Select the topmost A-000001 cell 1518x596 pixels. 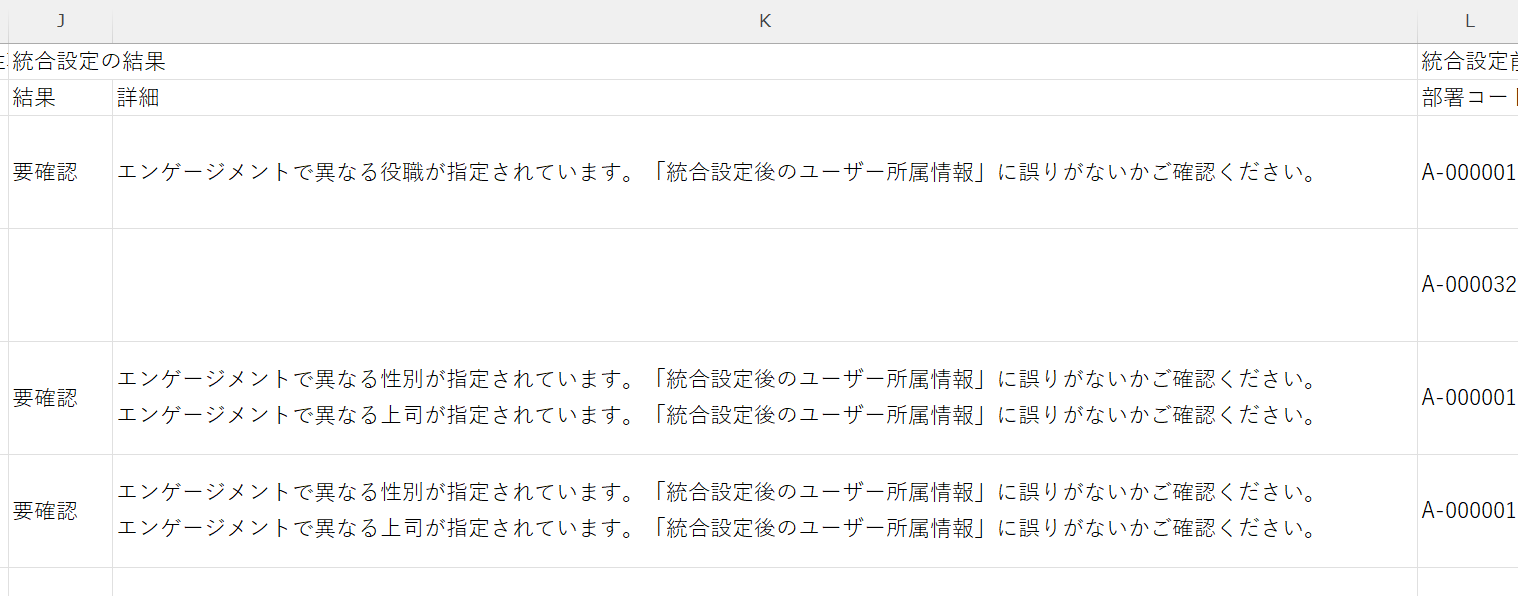click(x=1468, y=172)
